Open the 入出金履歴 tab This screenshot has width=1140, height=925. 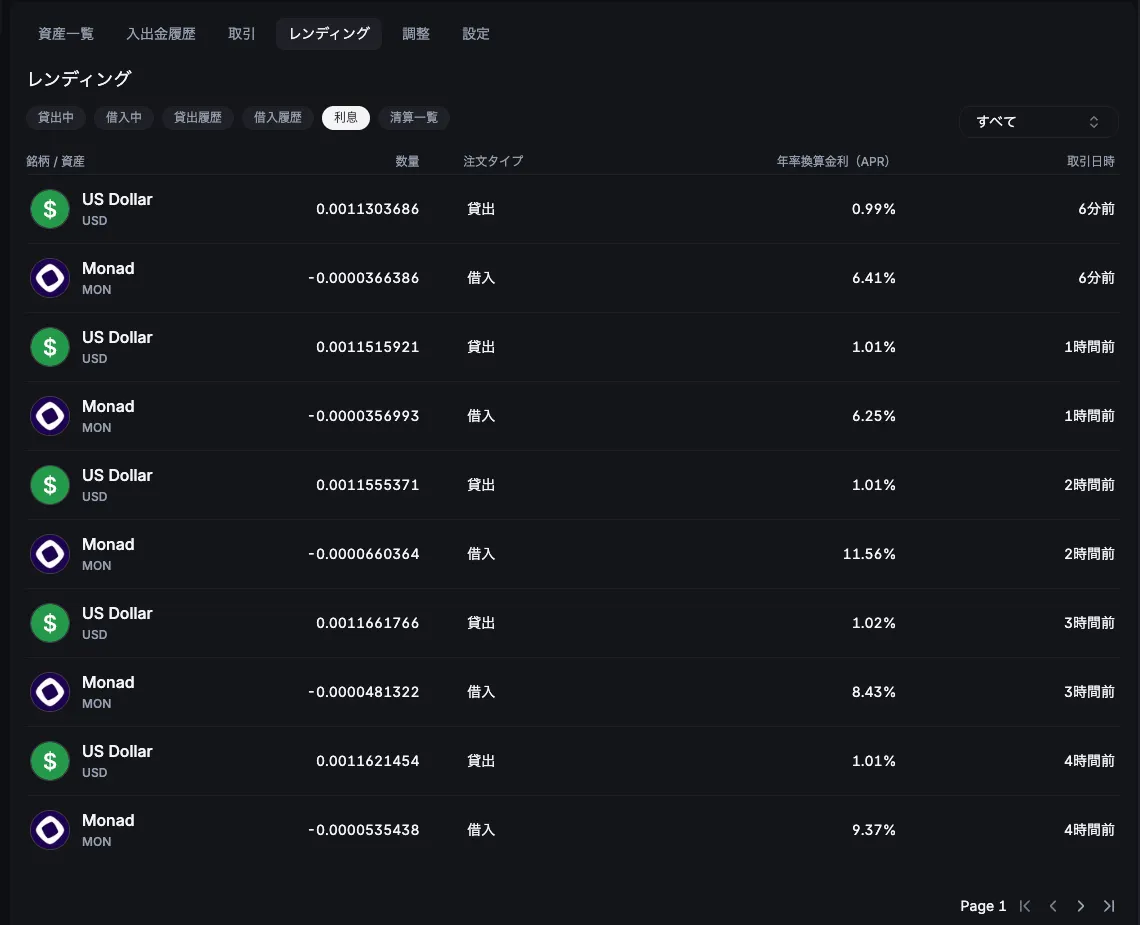(161, 34)
